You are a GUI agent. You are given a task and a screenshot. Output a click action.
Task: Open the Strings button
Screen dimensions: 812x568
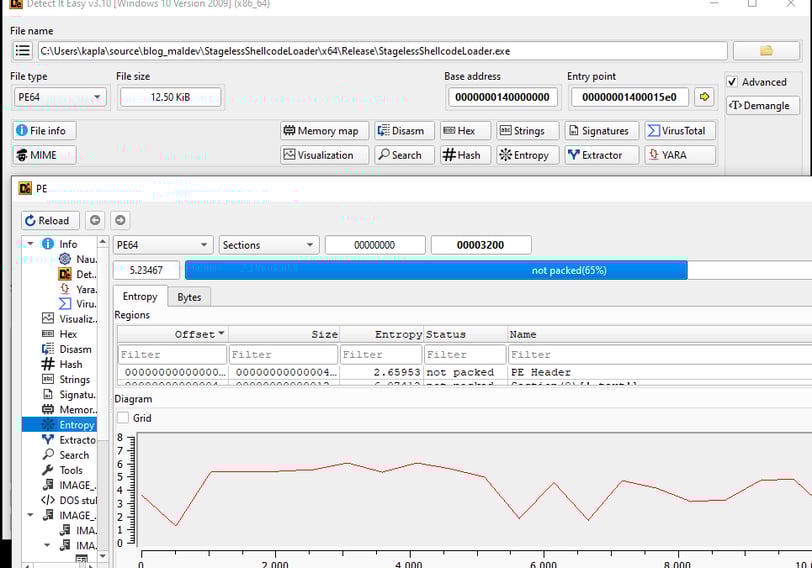tap(528, 130)
